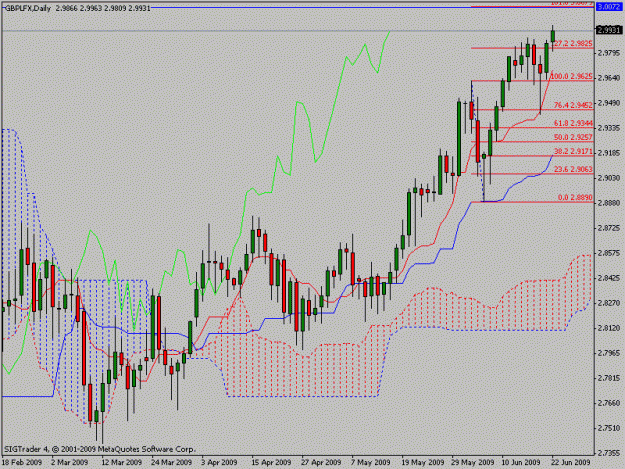Click price axis value 2.8575
Screen dimensions: 625x469
[x=609, y=253]
